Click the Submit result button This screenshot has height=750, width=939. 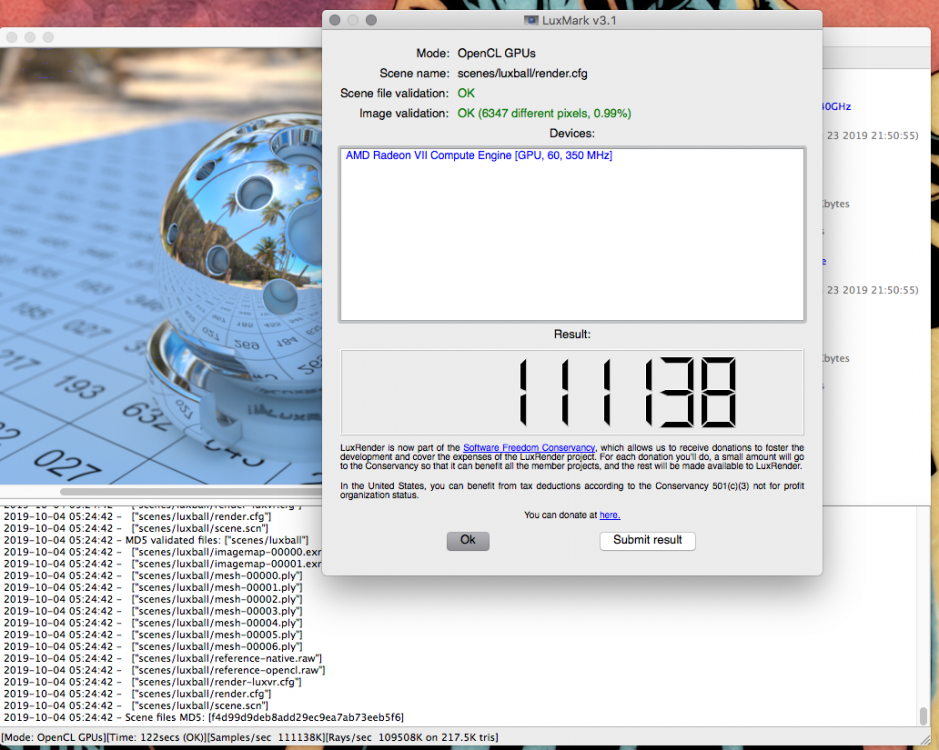pos(647,540)
